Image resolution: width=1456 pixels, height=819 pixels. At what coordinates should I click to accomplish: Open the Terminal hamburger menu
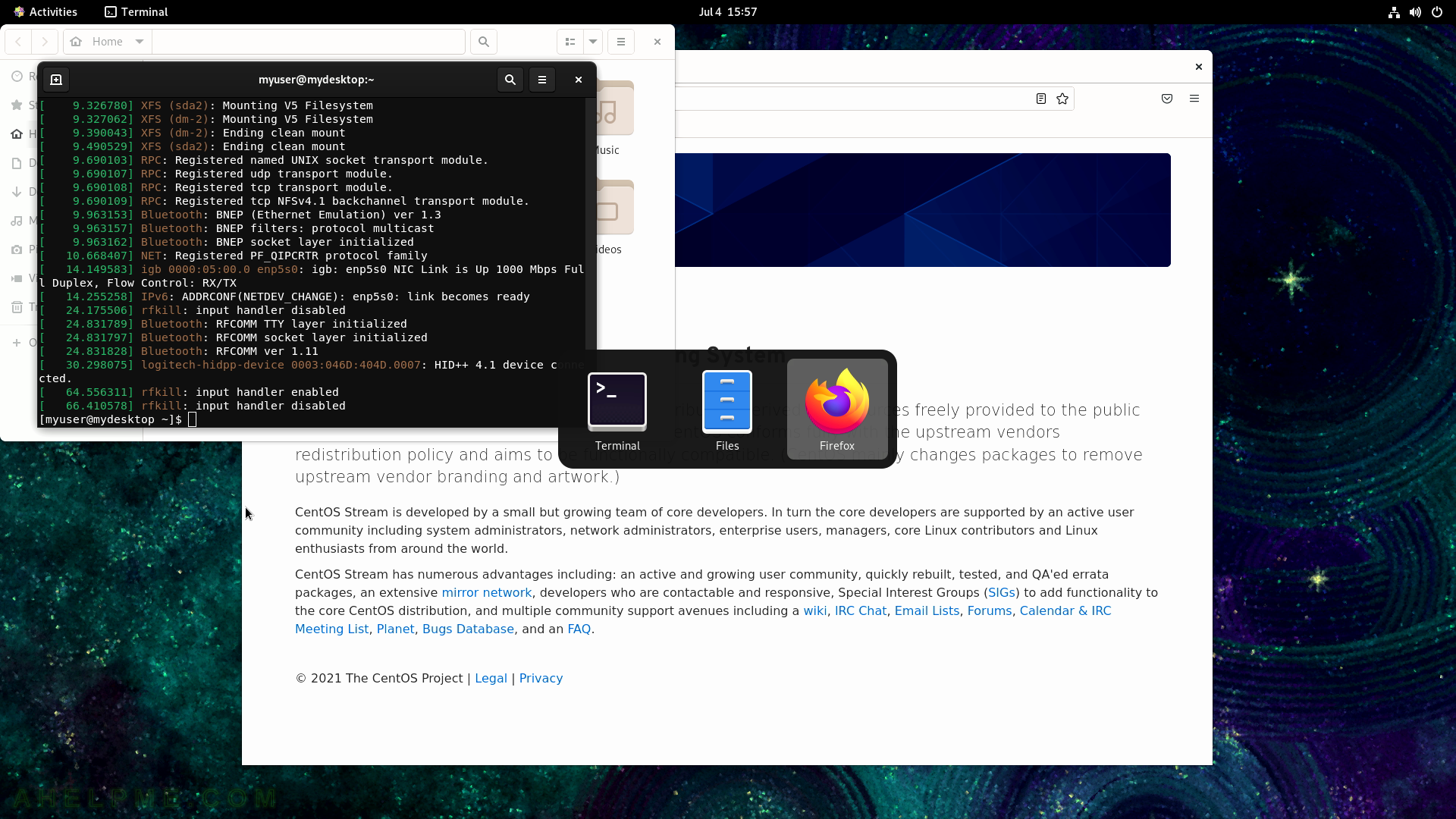pos(542,80)
